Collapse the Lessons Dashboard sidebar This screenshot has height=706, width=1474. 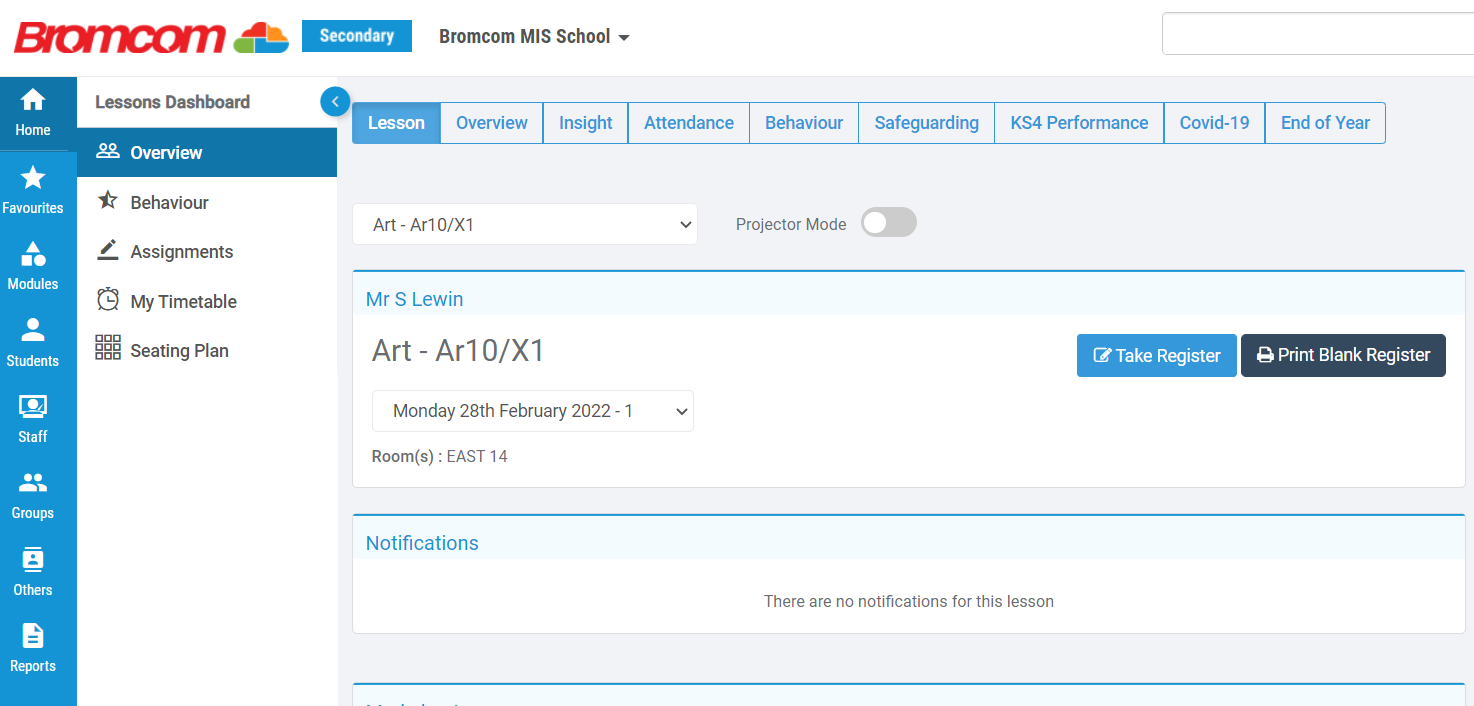coord(335,101)
